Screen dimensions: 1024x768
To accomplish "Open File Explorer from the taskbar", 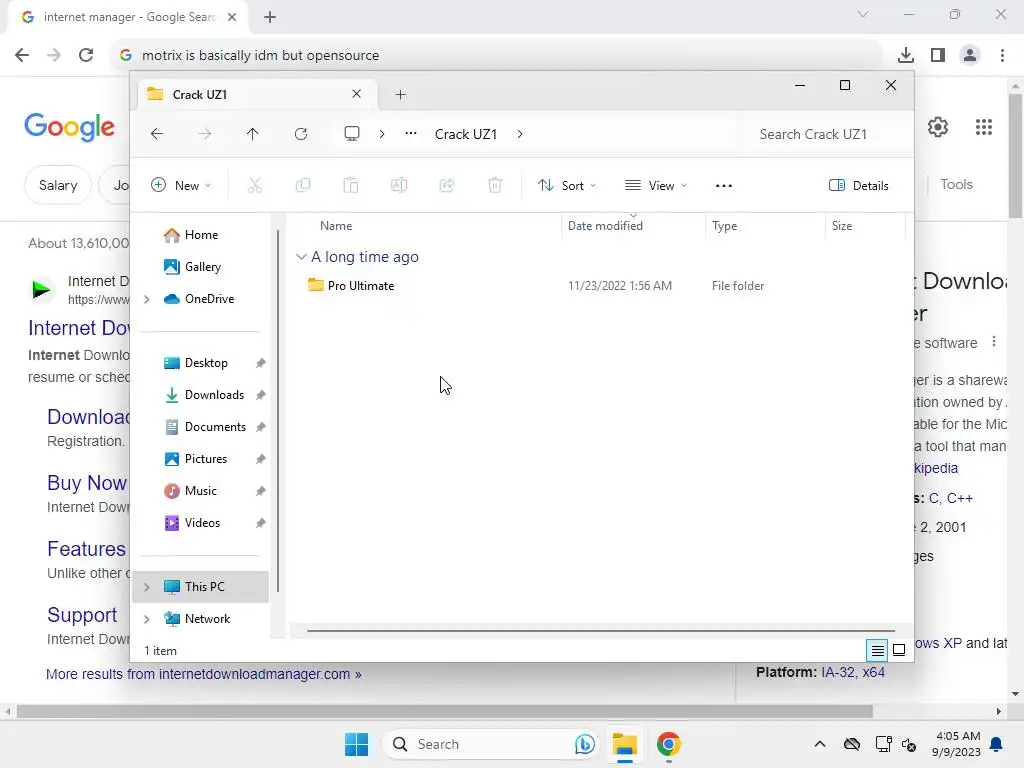I will click(624, 744).
